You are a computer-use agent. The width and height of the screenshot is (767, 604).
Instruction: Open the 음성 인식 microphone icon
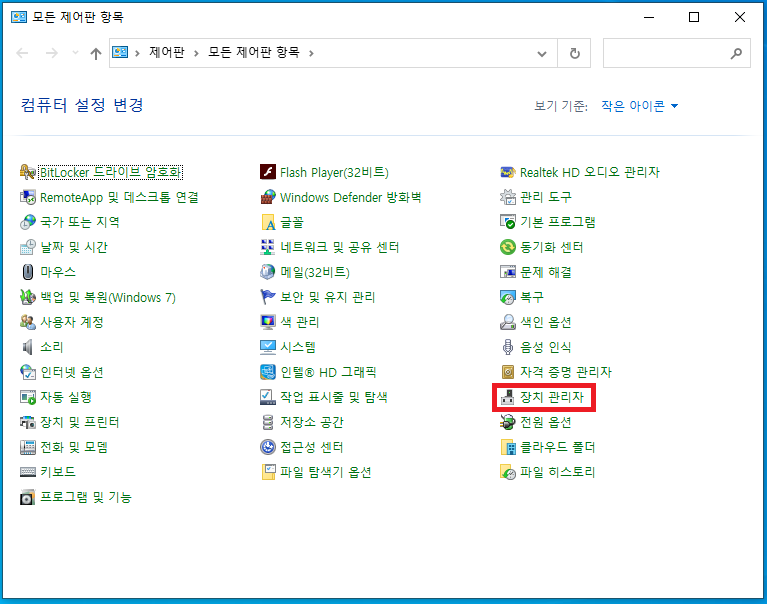coord(508,347)
